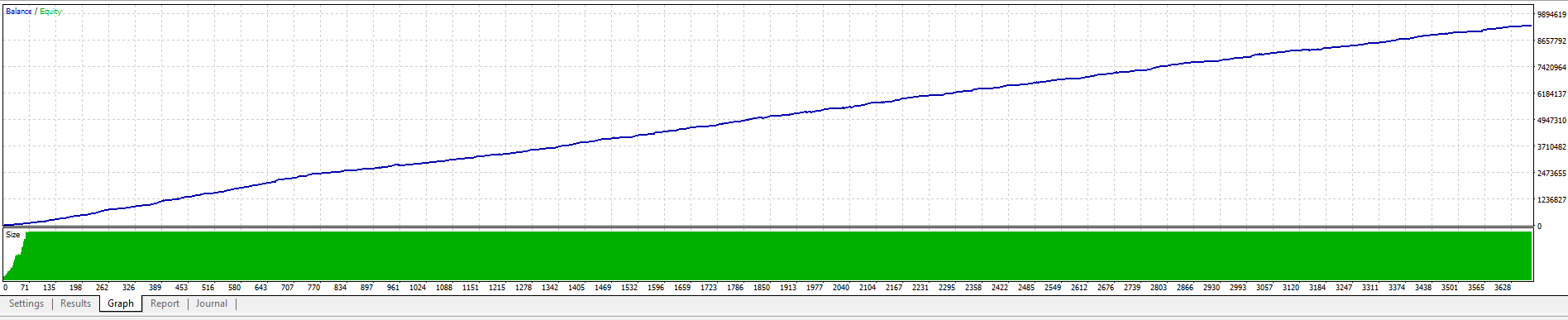The height and width of the screenshot is (320, 1568).
Task: Click the 8657792 value on the vertical axis
Action: tap(1551, 41)
